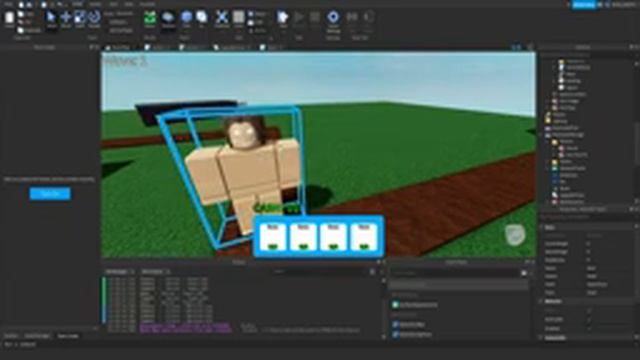Open the green Terrain Editor
The width and height of the screenshot is (640, 360).
[x=150, y=19]
